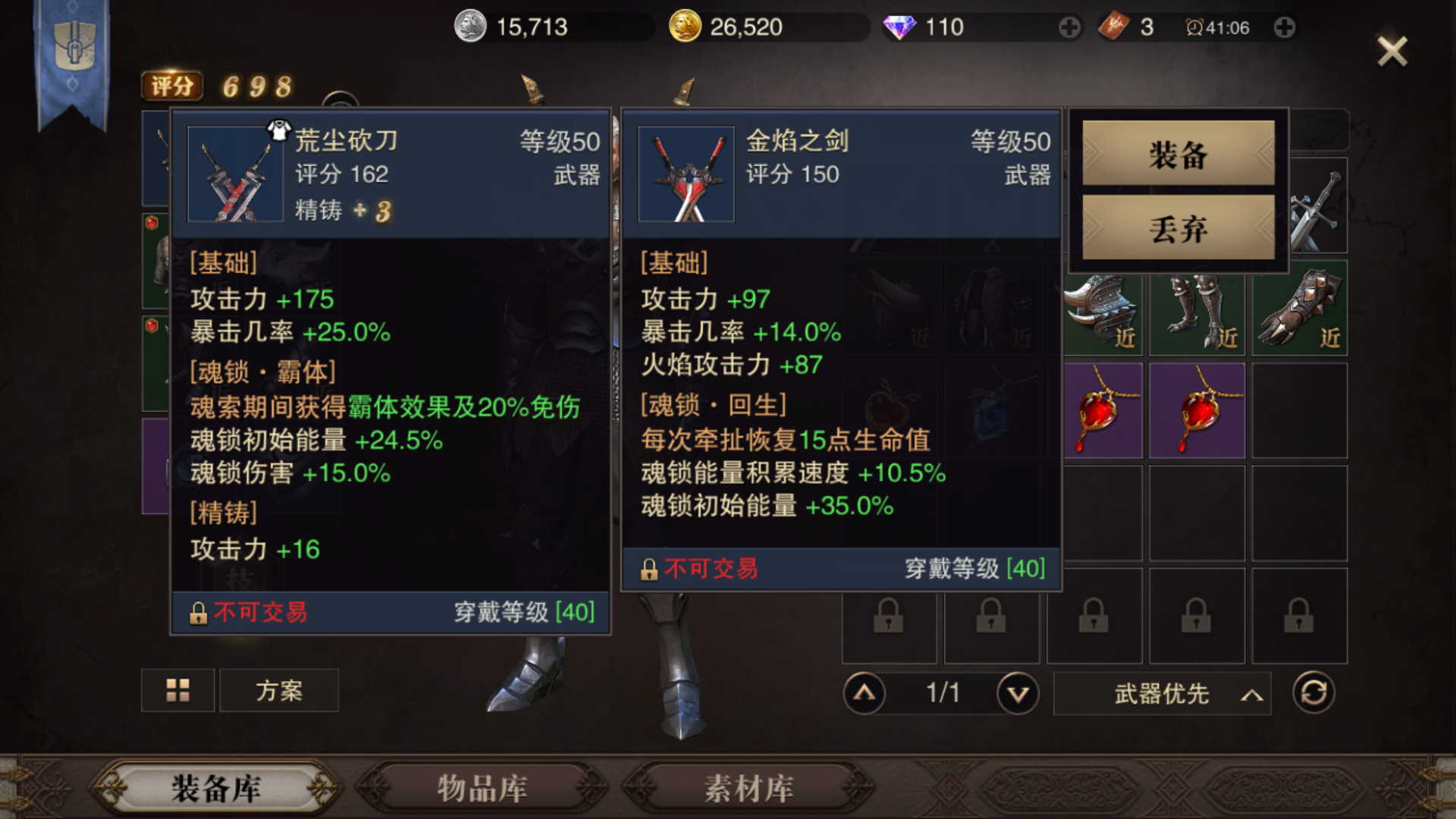The image size is (1456, 819).
Task: Click the refresh inventory circular arrow icon
Action: tap(1313, 692)
